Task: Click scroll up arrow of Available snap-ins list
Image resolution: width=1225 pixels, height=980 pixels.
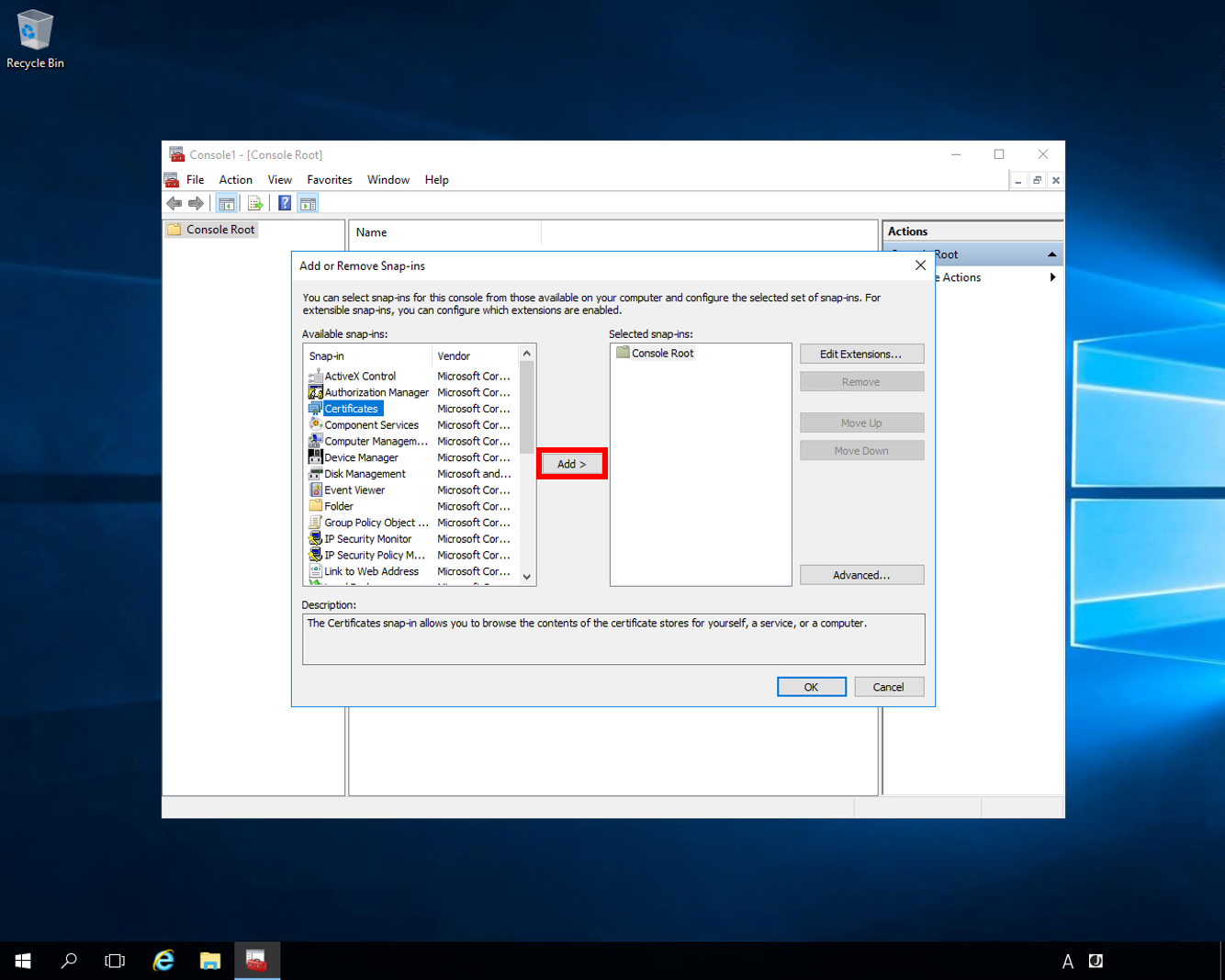Action: [527, 354]
